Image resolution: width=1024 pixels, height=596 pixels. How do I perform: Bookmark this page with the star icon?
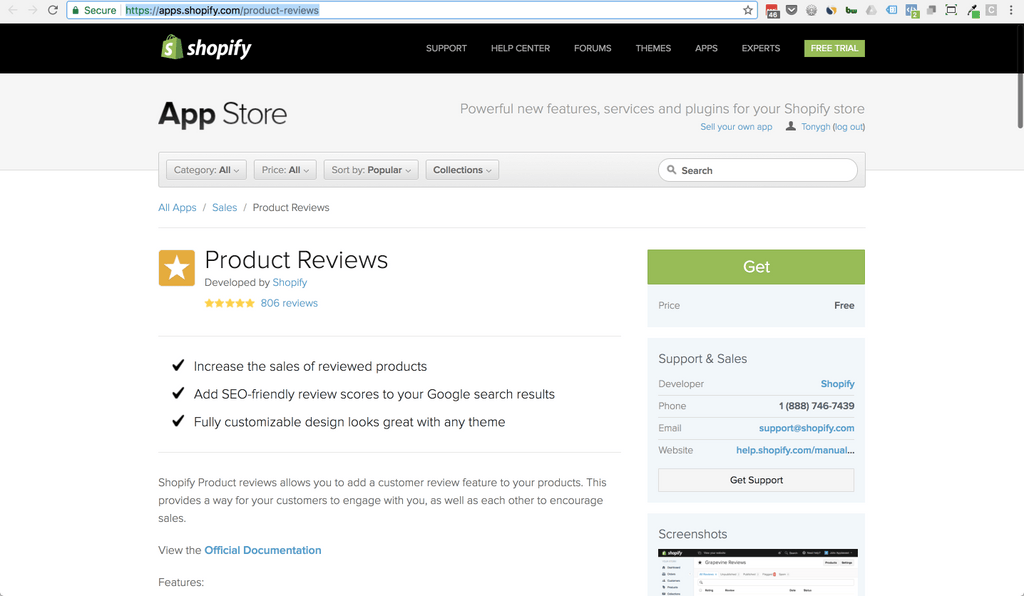click(748, 10)
